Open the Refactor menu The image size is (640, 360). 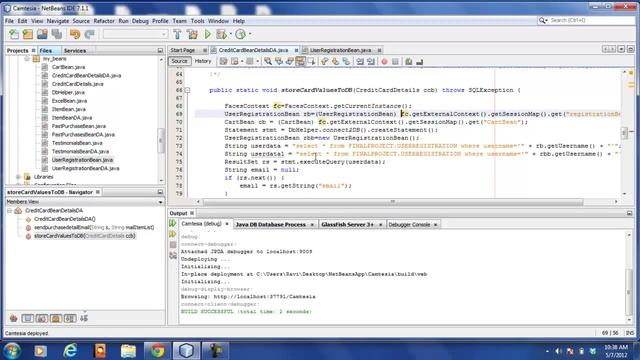tap(104, 21)
